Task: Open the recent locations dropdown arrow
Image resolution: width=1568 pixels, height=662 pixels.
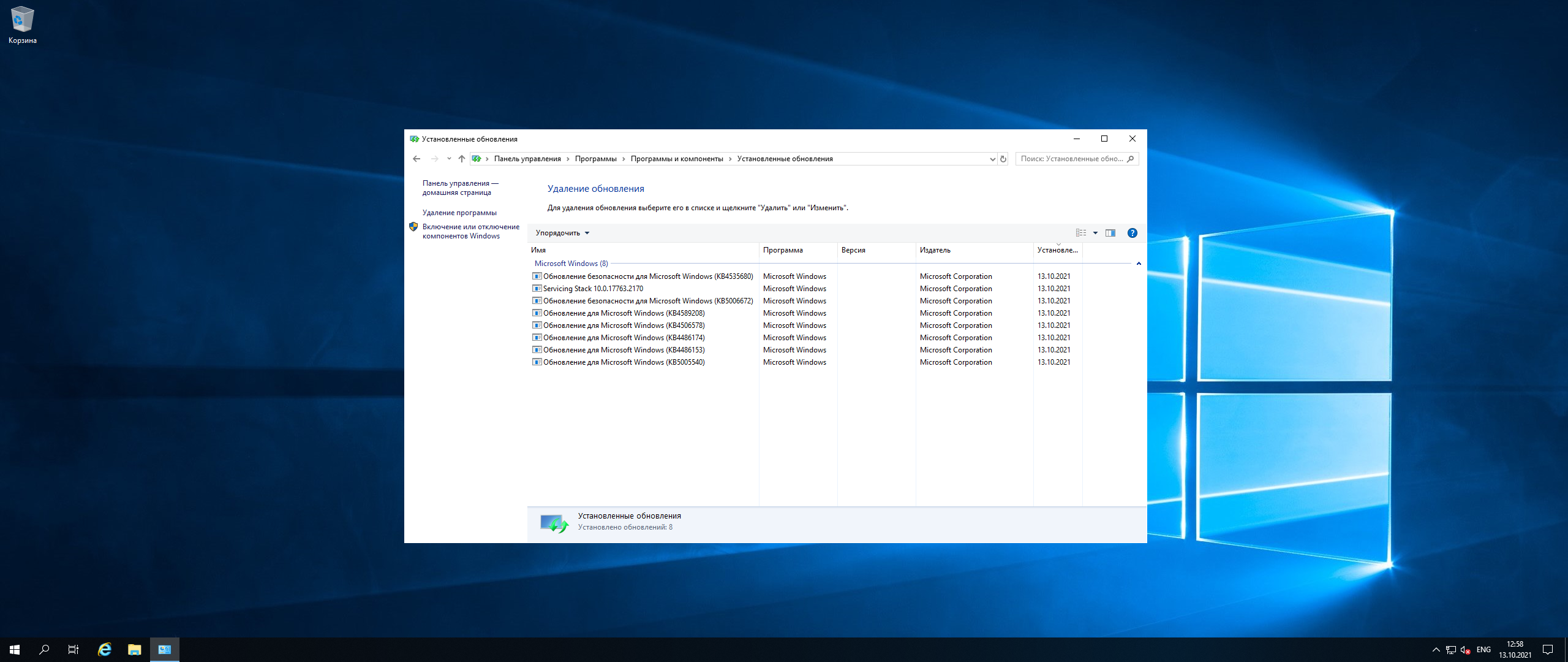Action: pos(449,159)
